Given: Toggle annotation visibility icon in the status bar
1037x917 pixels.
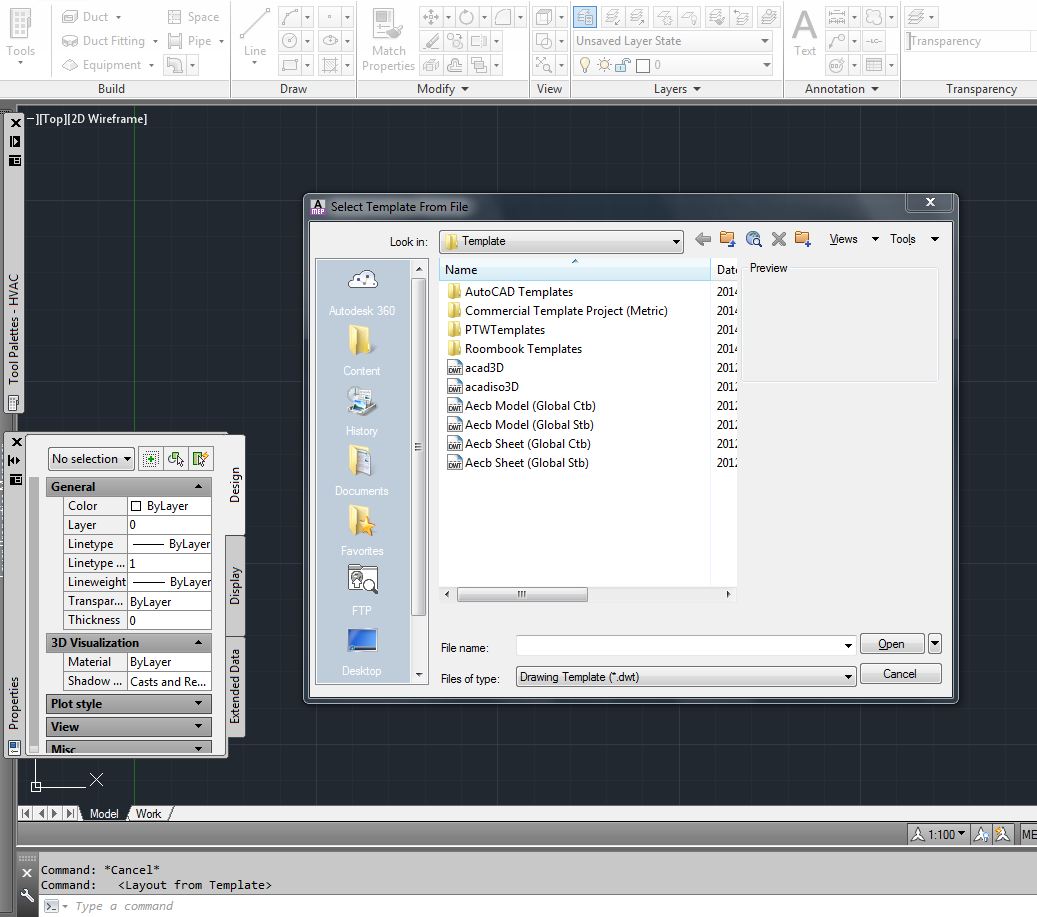Looking at the screenshot, I should click(x=981, y=834).
